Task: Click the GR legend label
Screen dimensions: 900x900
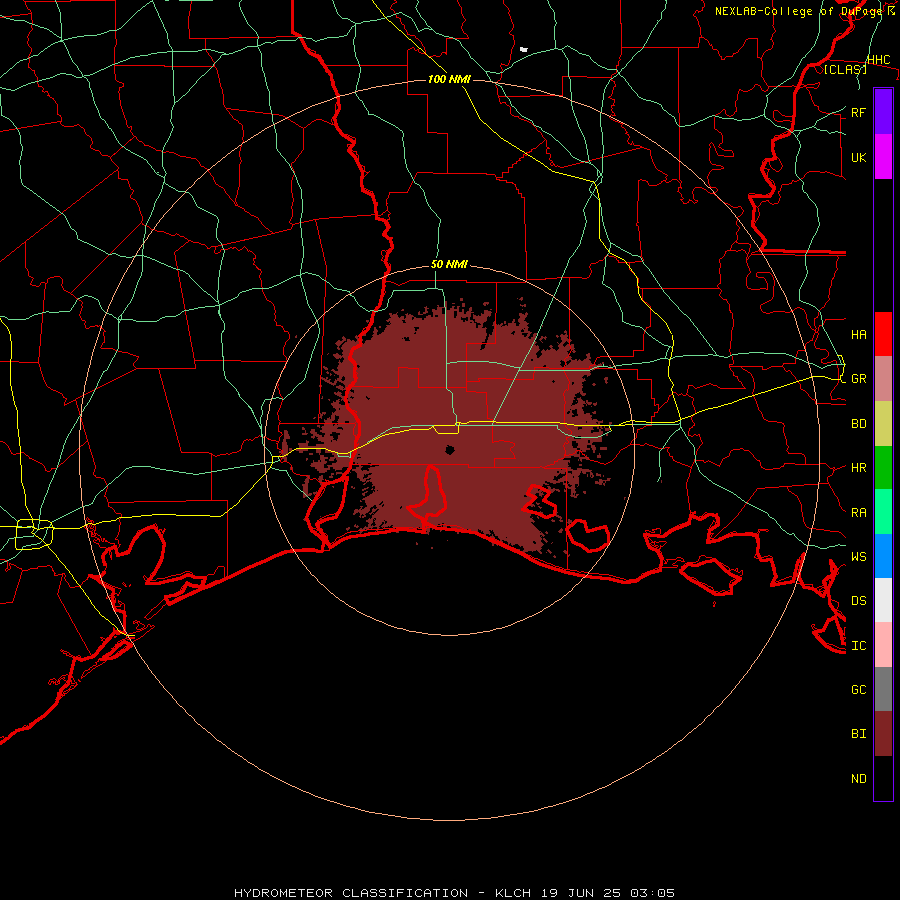Action: pos(858,379)
